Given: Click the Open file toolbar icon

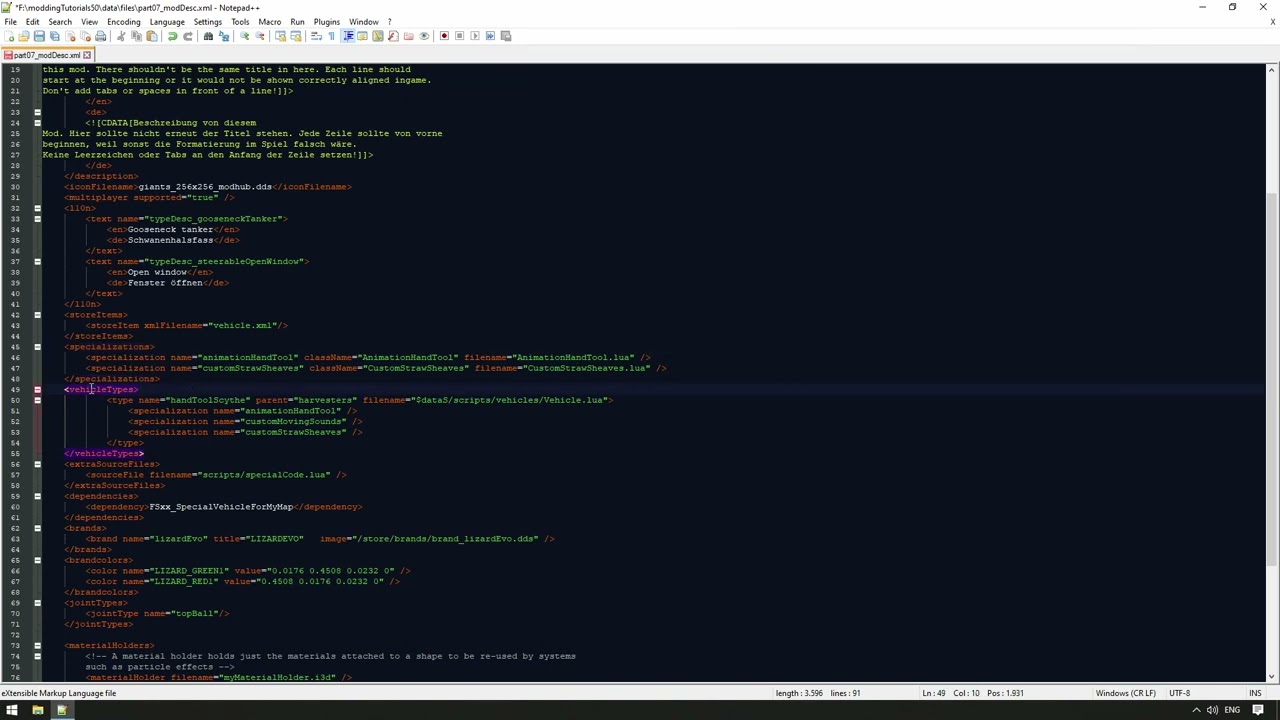Looking at the screenshot, I should tap(24, 36).
